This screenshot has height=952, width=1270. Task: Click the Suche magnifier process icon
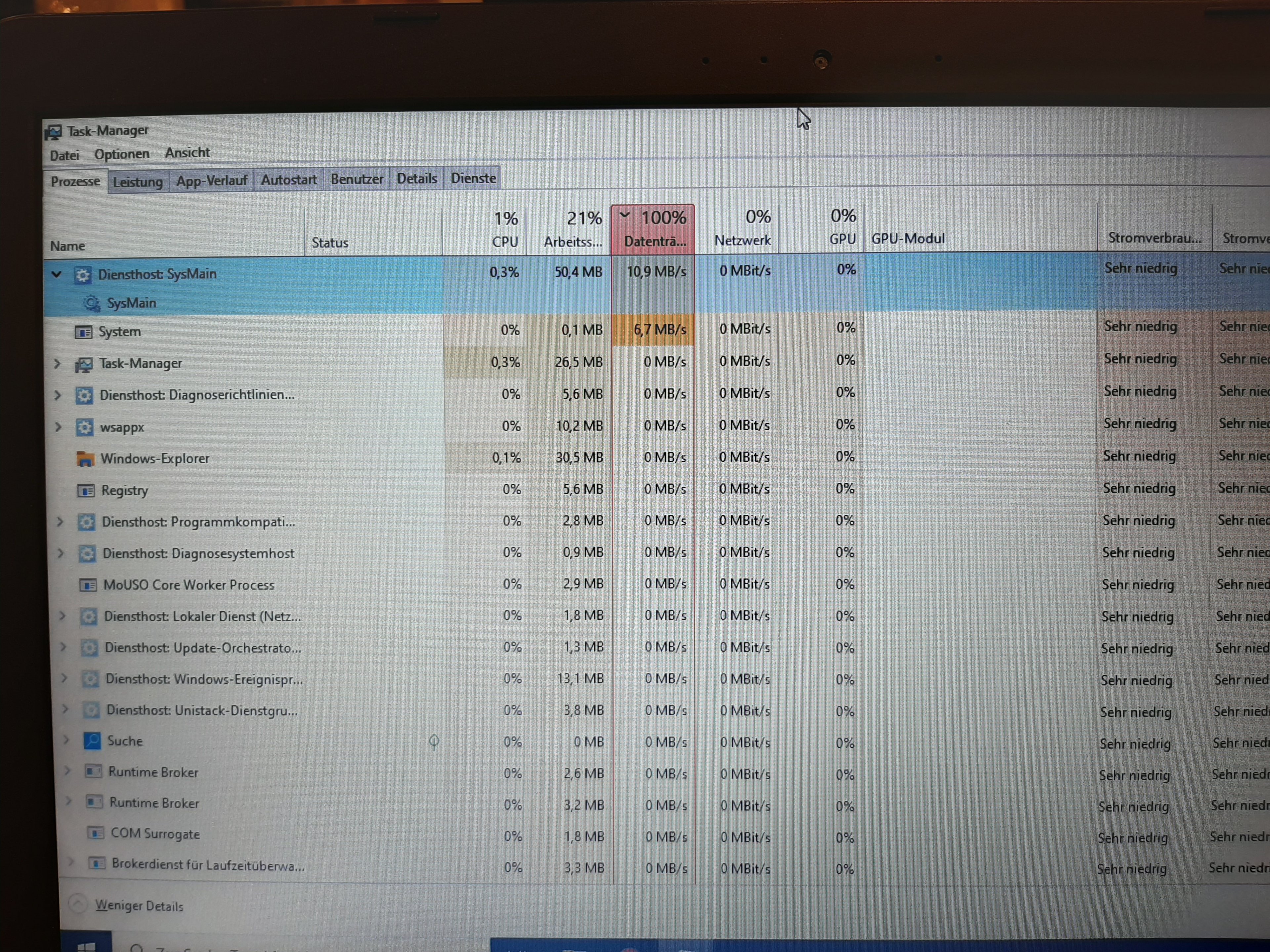point(92,741)
